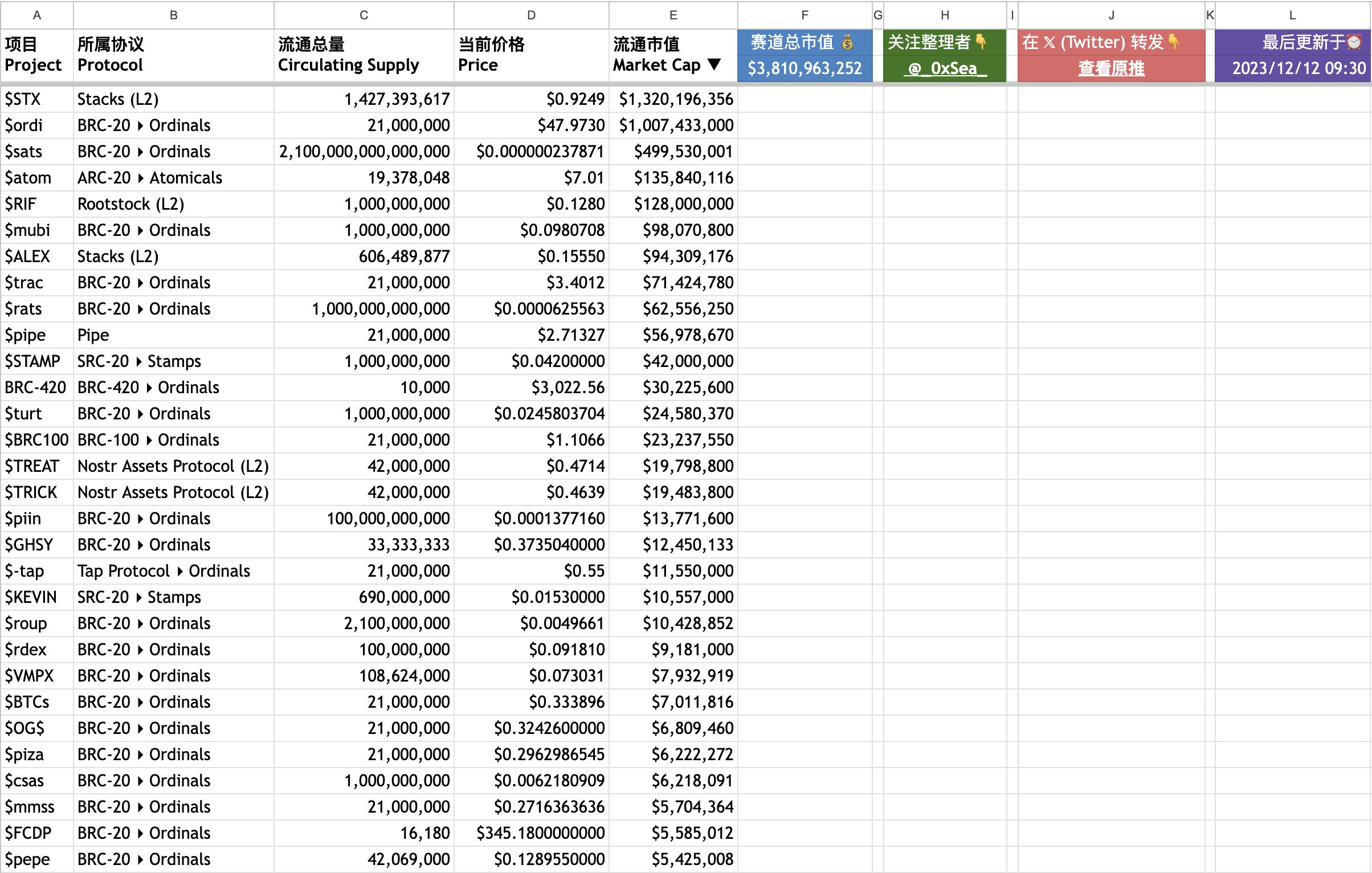Click the 2023/12/12 09:30 timestamp cell

point(1293,68)
